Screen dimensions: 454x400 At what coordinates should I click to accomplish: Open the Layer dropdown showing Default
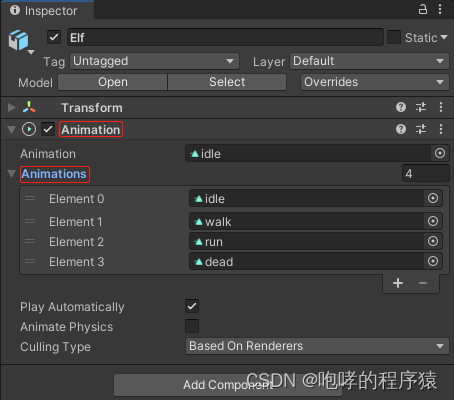[369, 61]
